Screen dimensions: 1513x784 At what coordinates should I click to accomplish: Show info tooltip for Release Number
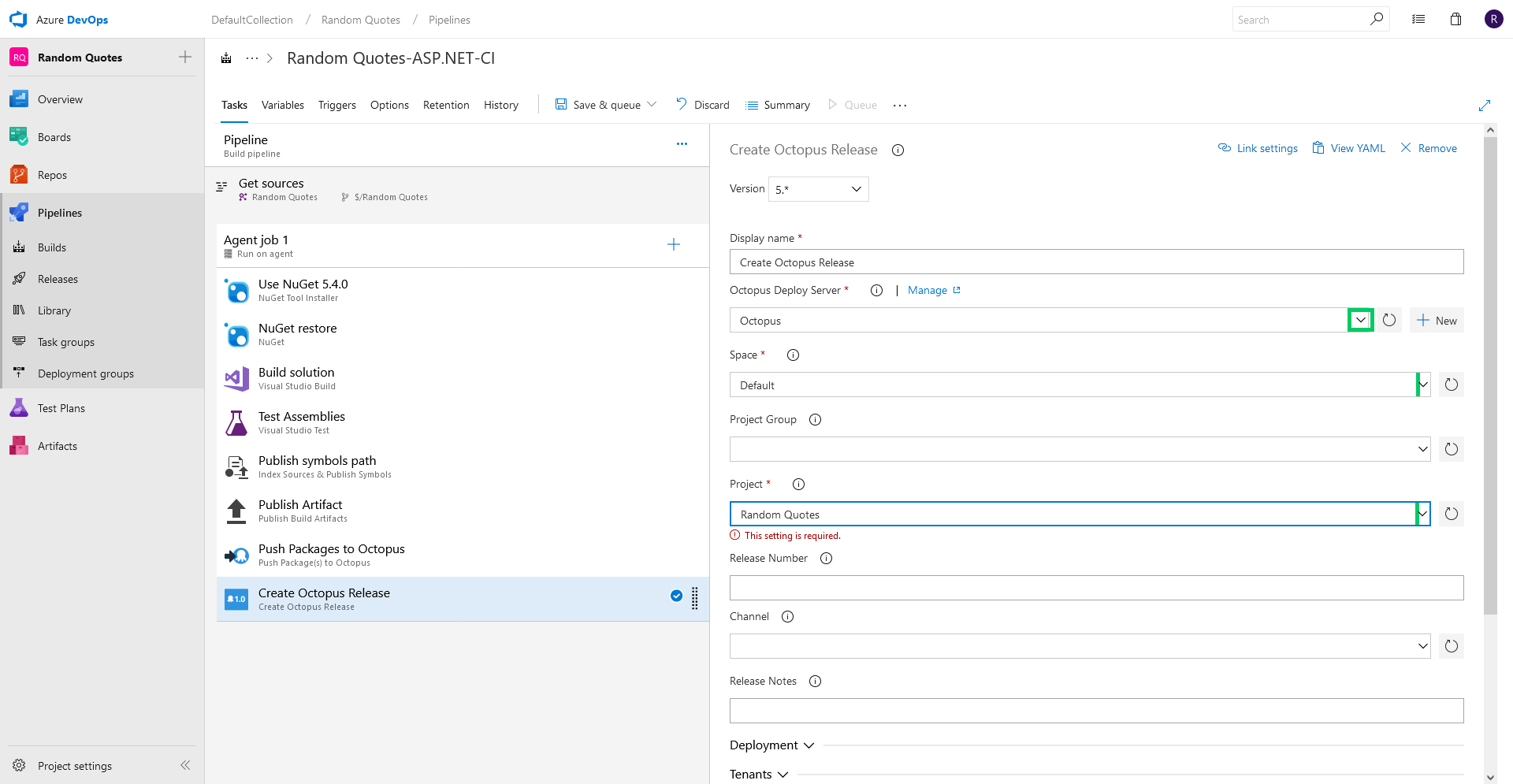(826, 558)
